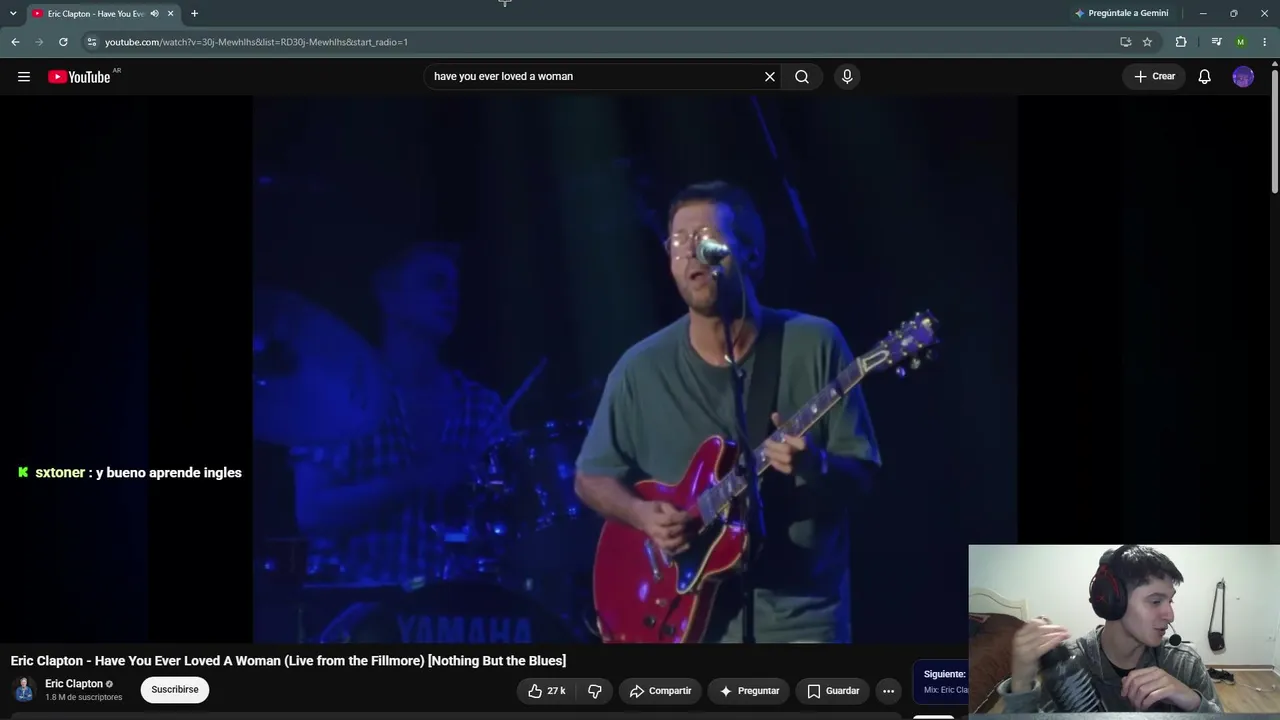This screenshot has width=1280, height=720.
Task: Open the YouTube account avatar menu
Action: (x=1243, y=77)
